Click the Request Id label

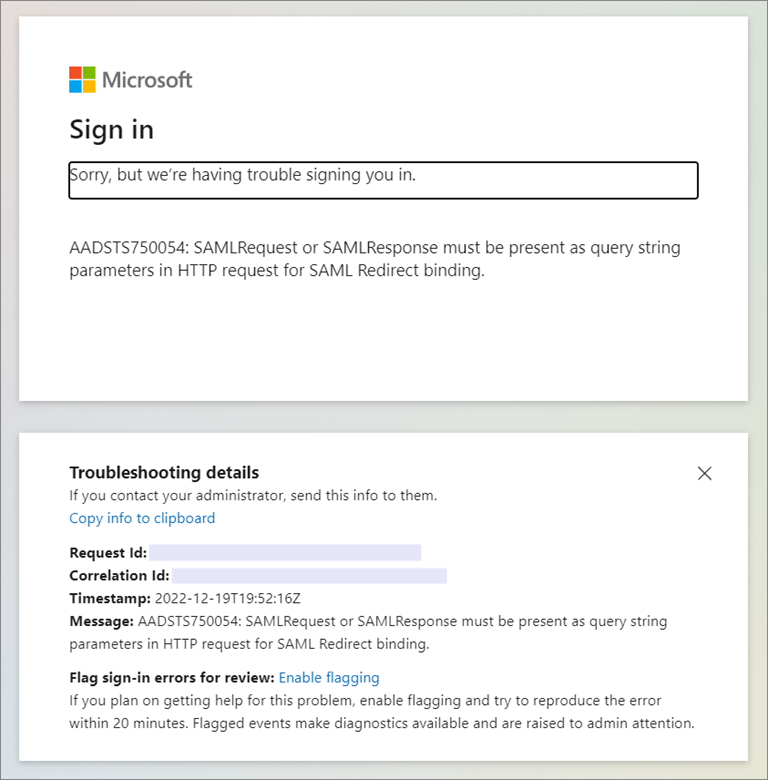tap(108, 553)
